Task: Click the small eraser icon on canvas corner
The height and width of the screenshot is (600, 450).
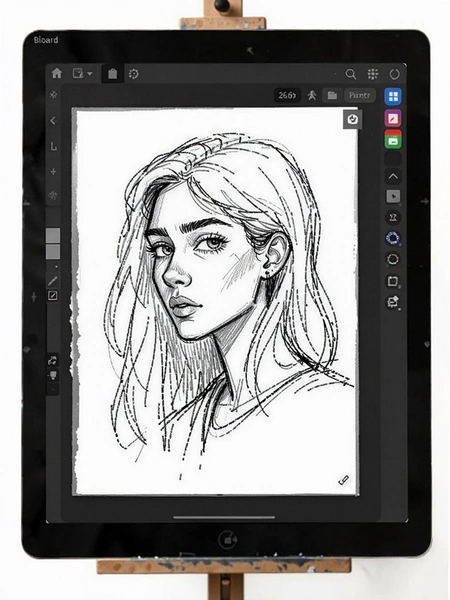Action: coord(344,479)
